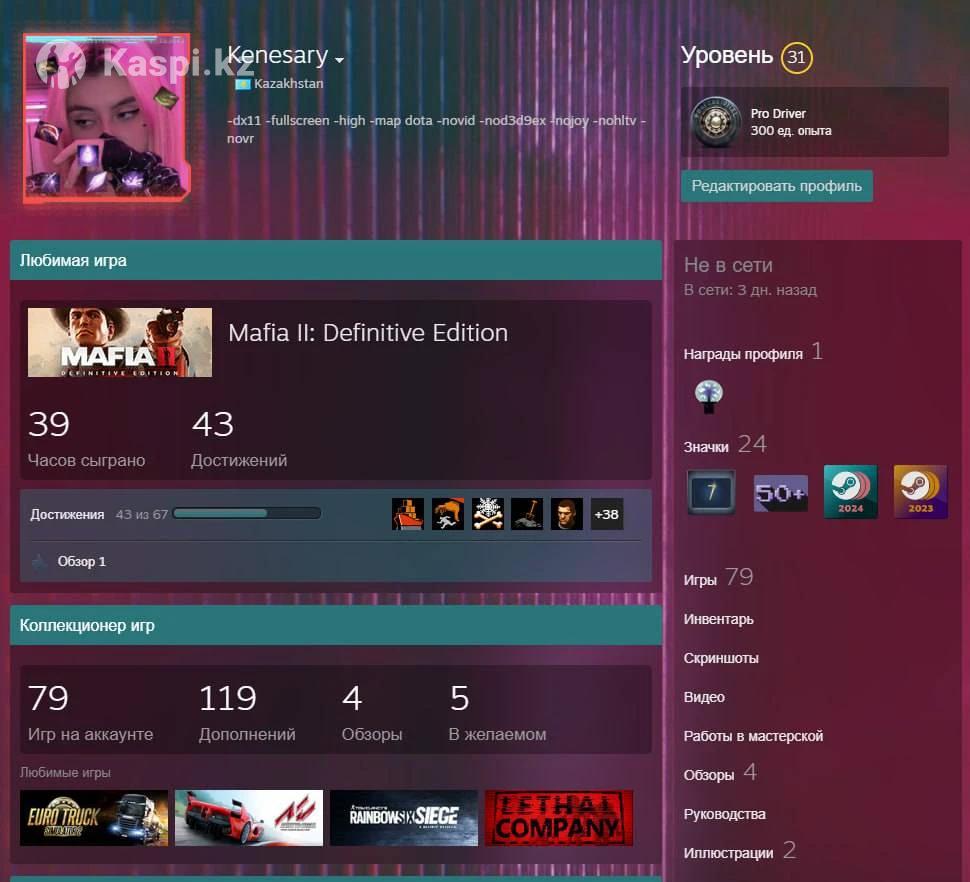
Task: Click the '300 ед. опыта' experience text
Action: (791, 131)
